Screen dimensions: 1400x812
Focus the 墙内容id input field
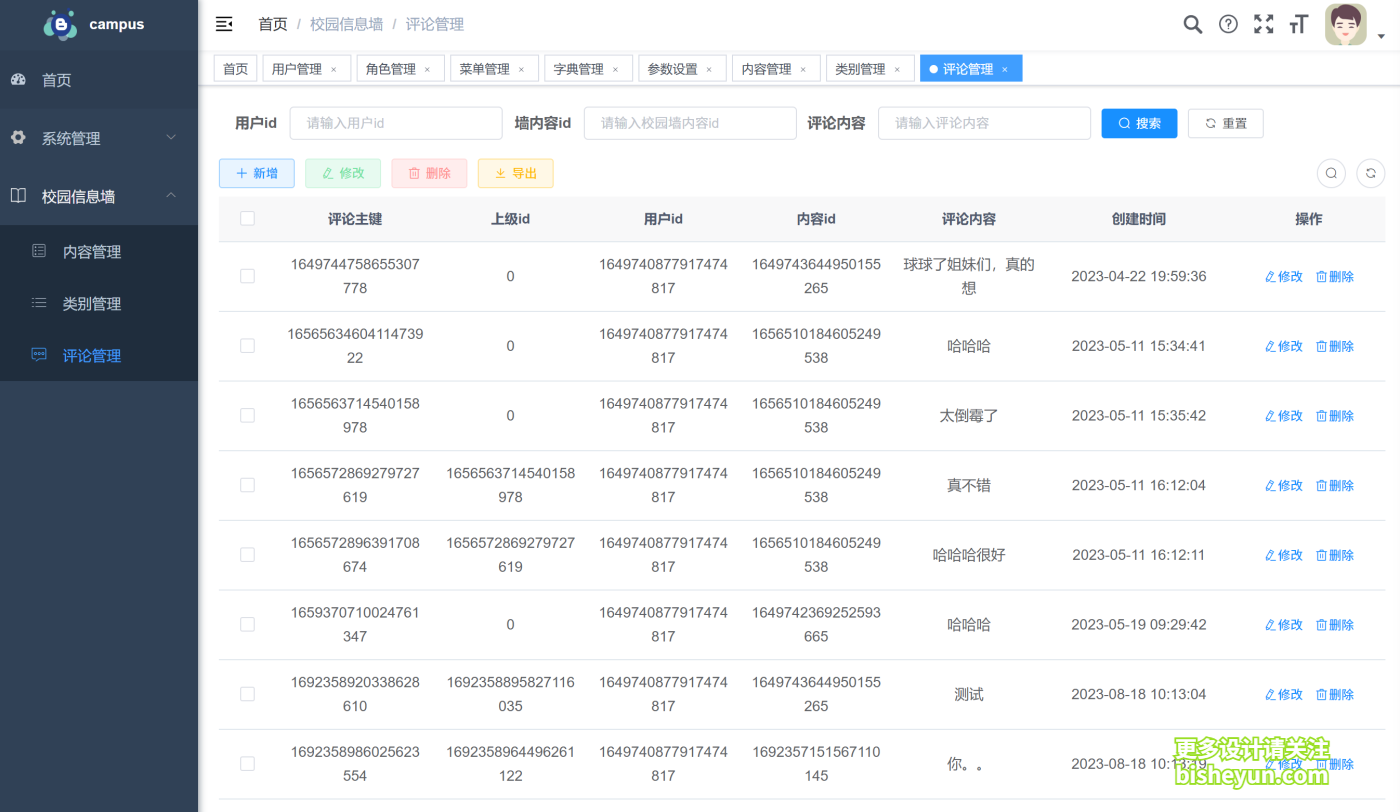(690, 123)
